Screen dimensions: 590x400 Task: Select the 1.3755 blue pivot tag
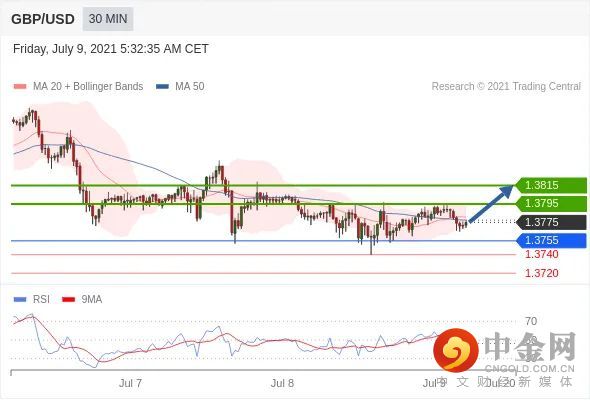click(551, 240)
